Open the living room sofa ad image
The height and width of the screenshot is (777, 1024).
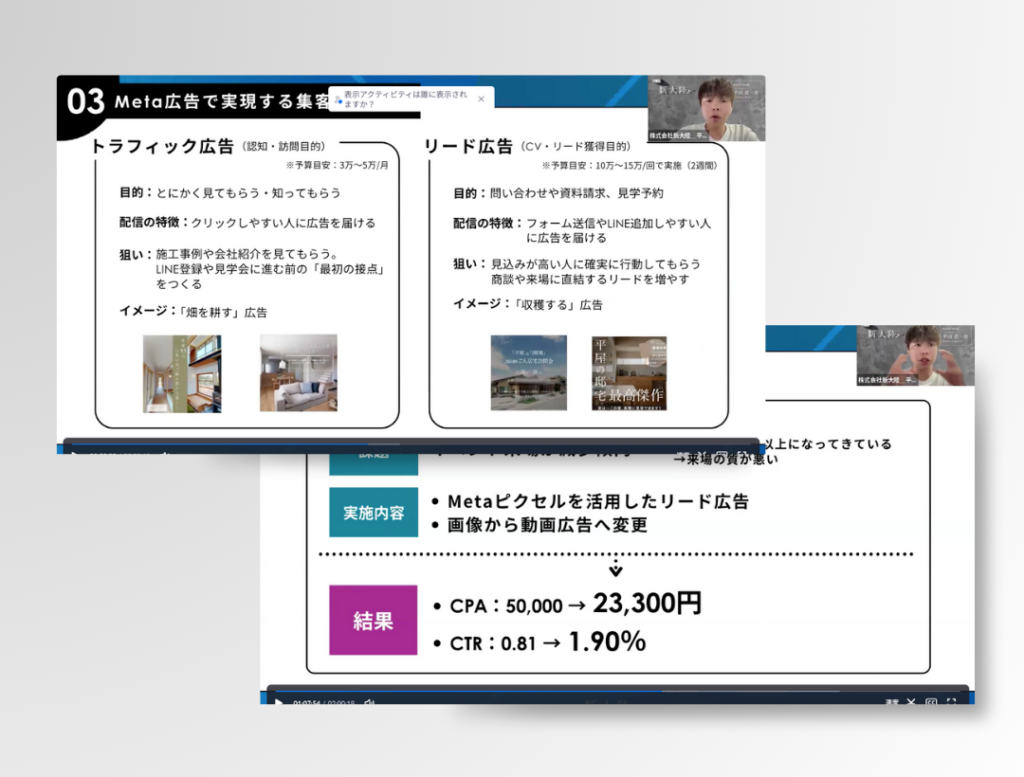pos(298,372)
